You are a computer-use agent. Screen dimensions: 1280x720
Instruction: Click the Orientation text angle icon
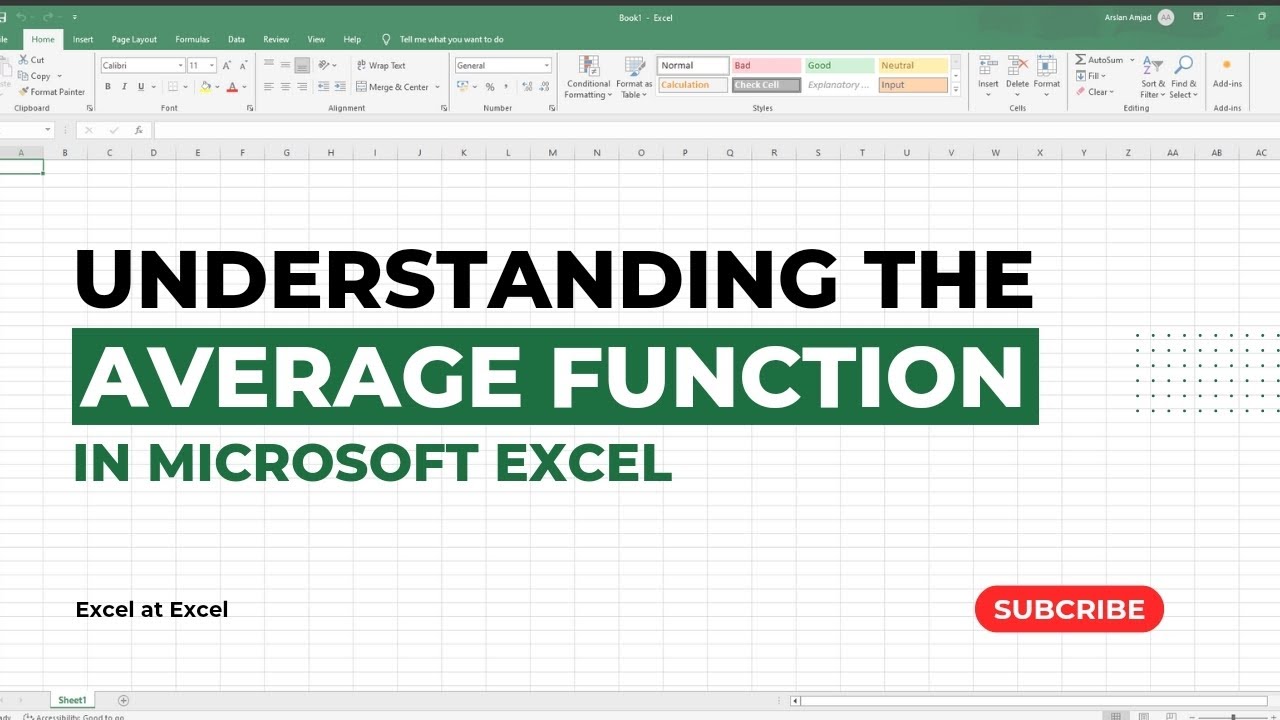click(325, 65)
